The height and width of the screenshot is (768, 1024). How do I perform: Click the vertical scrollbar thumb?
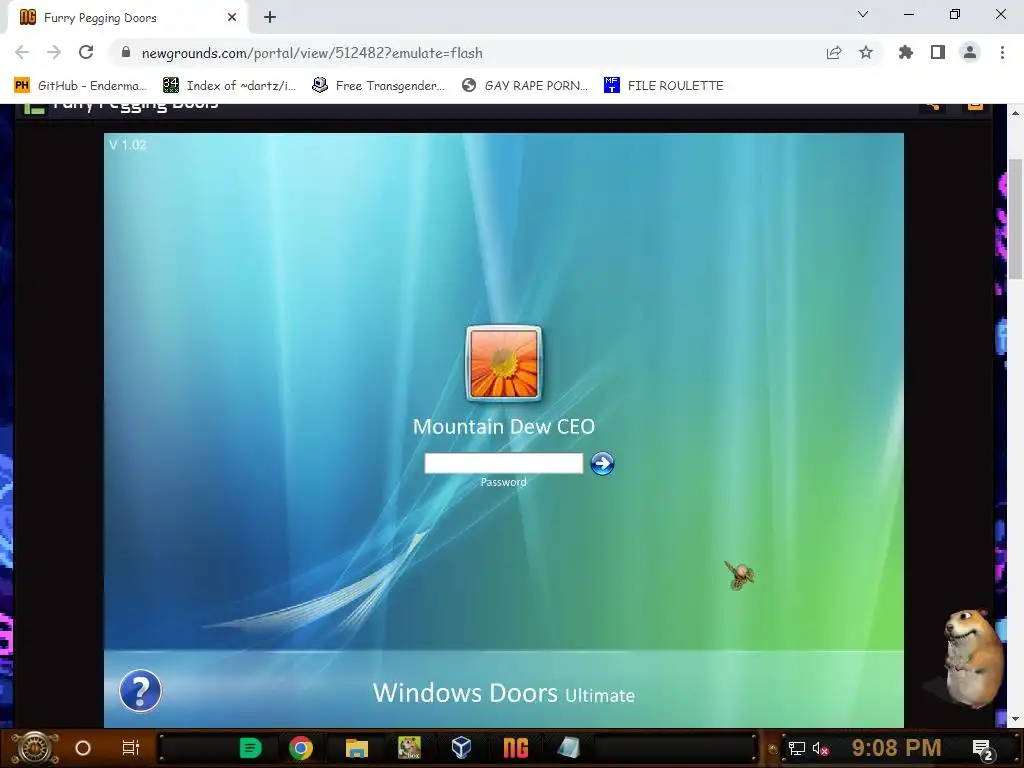tap(1015, 219)
